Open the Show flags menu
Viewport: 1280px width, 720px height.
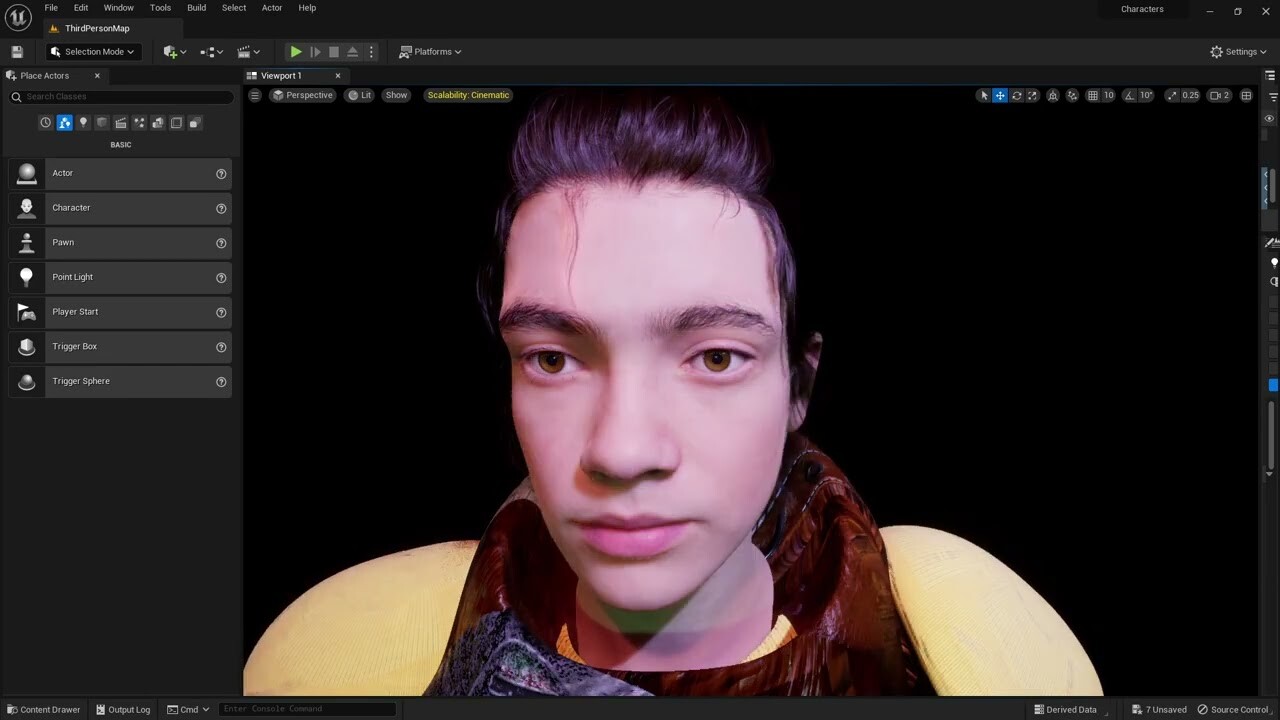[x=397, y=95]
